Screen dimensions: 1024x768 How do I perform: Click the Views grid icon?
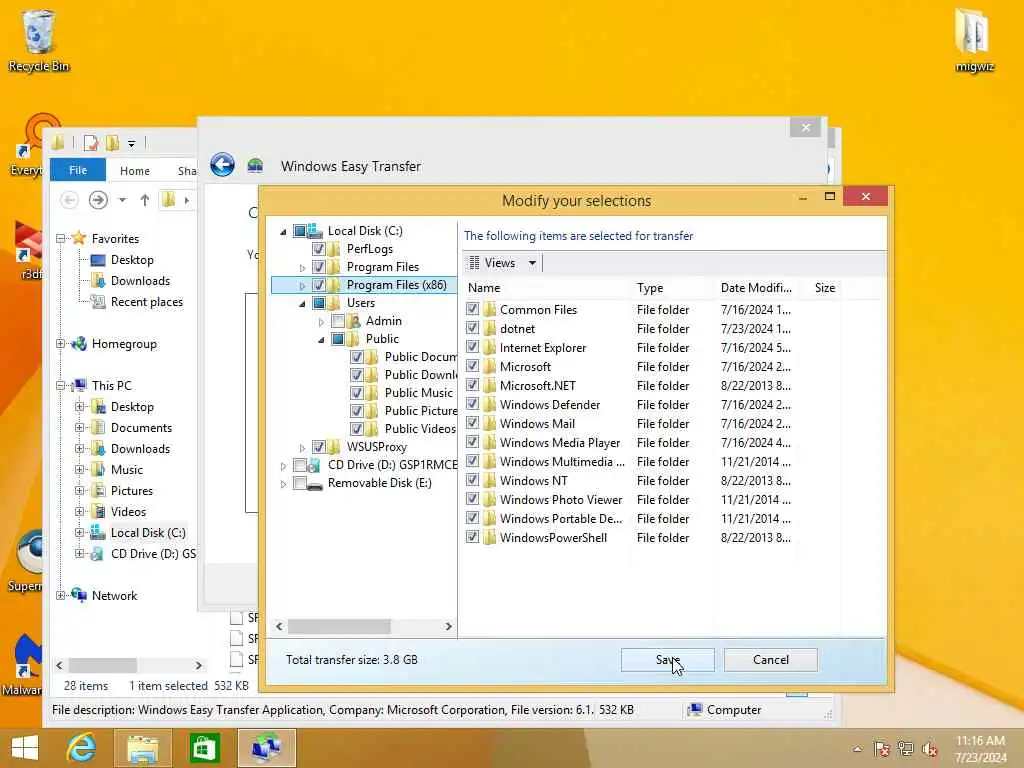[475, 263]
